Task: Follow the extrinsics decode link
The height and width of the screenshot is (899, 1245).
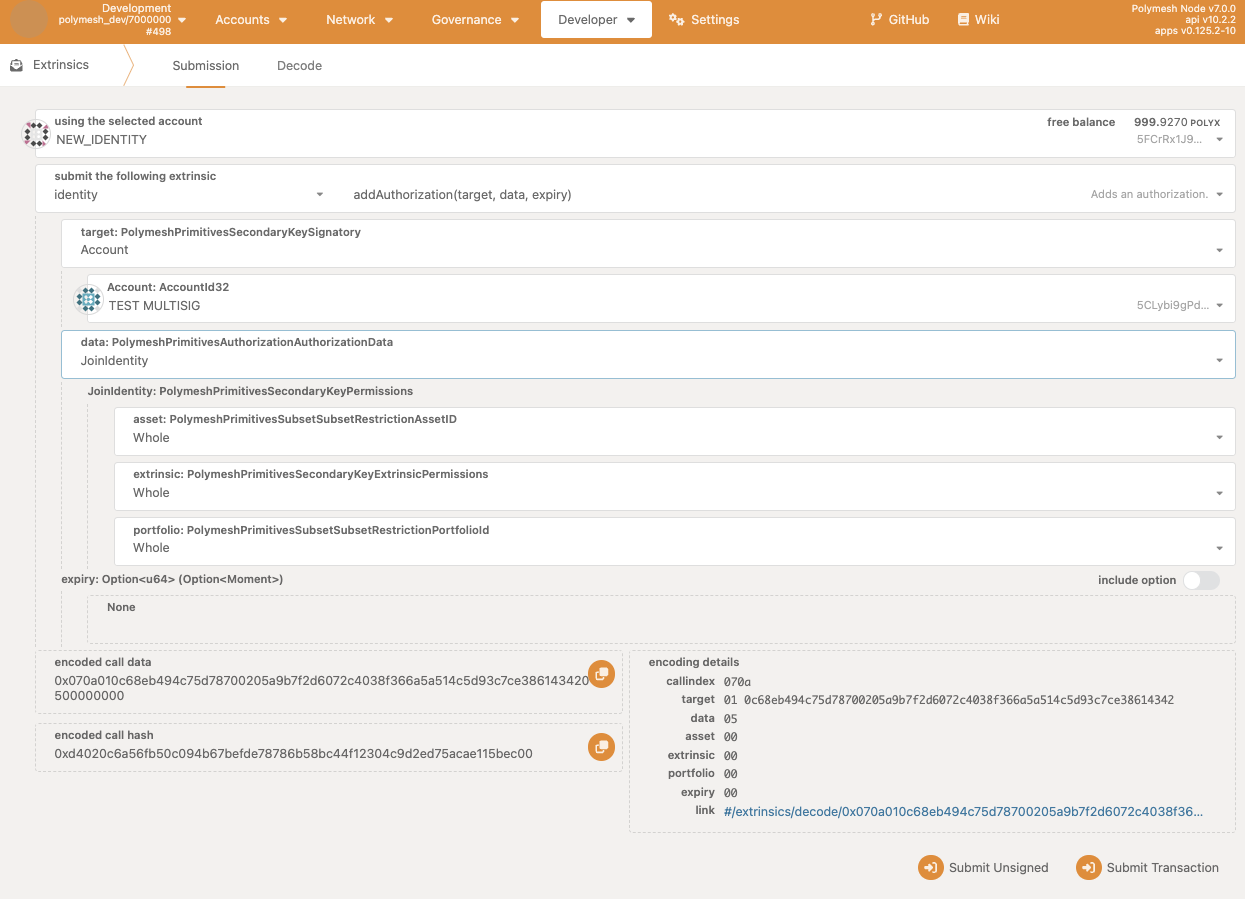Action: pyautogui.click(x=962, y=811)
